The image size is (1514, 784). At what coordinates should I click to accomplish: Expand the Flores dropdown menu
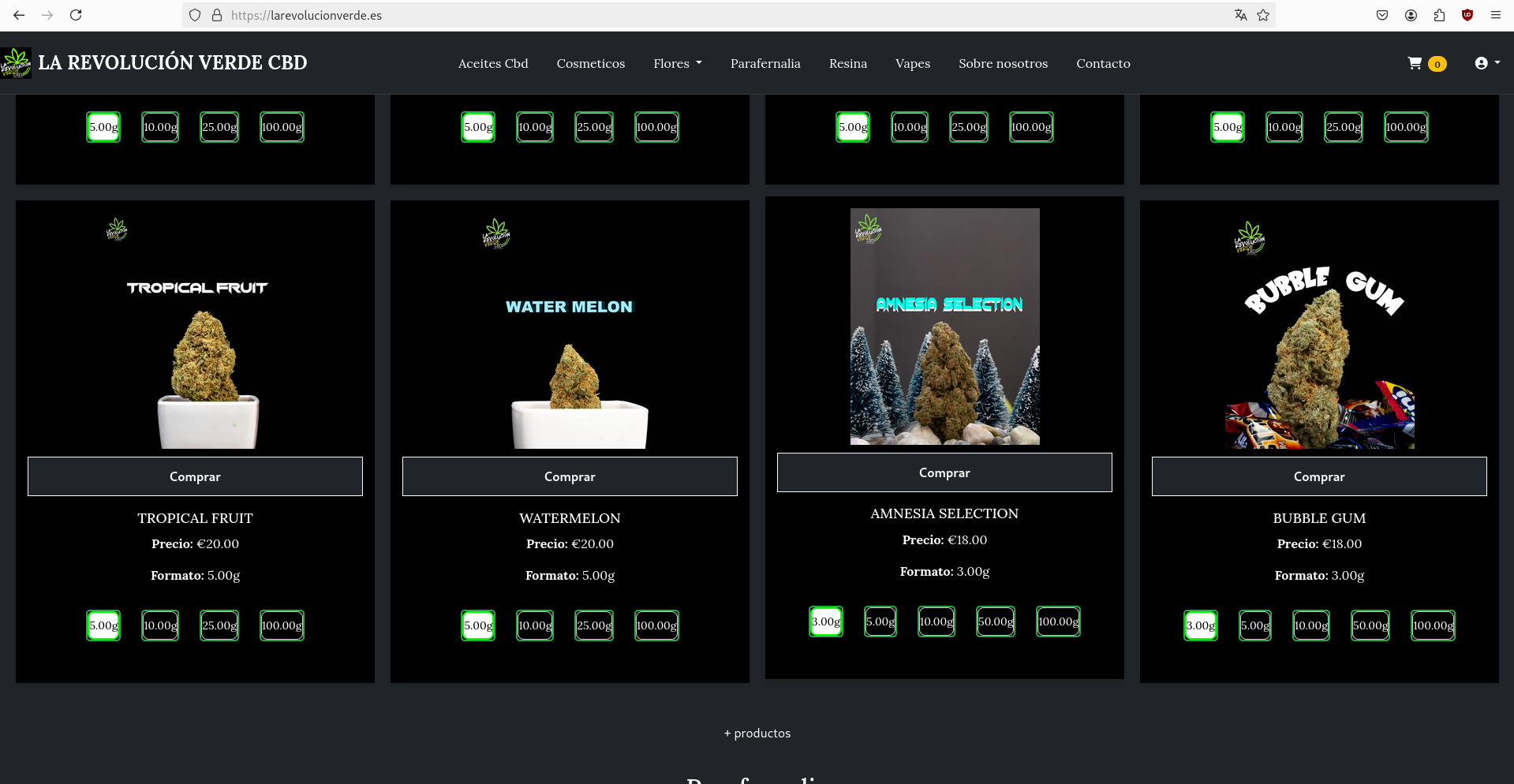point(677,63)
